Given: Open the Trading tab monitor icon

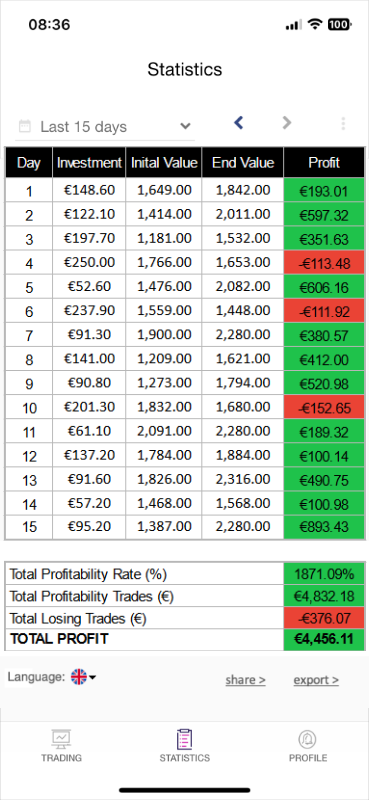Looking at the screenshot, I should pos(61,738).
